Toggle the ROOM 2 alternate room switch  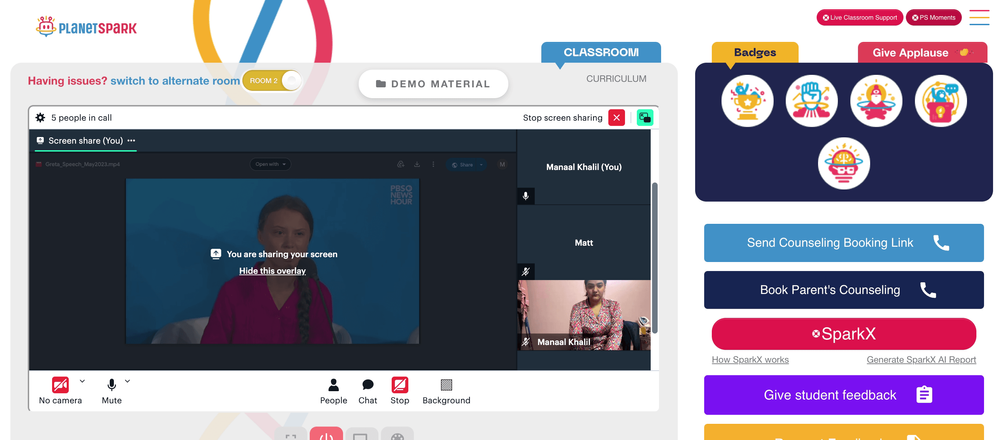(271, 81)
